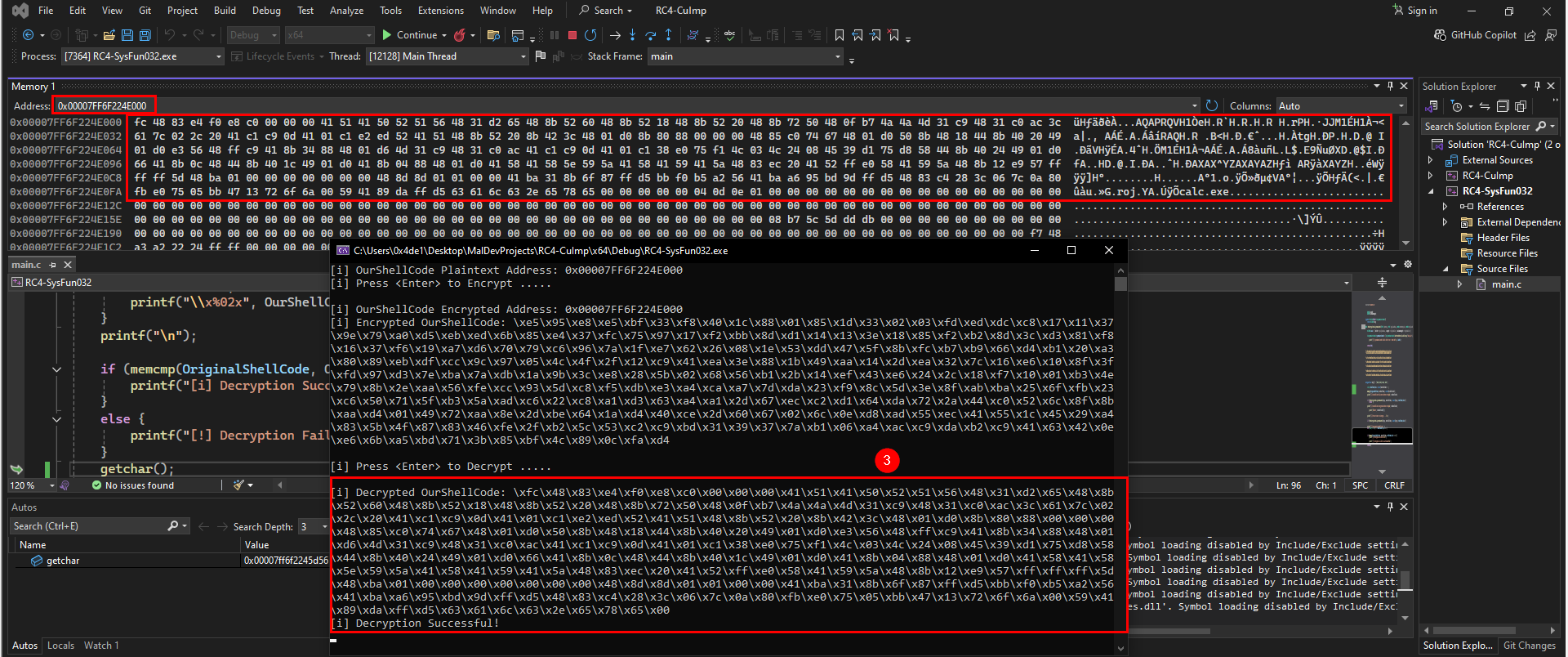Expand the RC4-Culmp project node

click(x=1431, y=176)
